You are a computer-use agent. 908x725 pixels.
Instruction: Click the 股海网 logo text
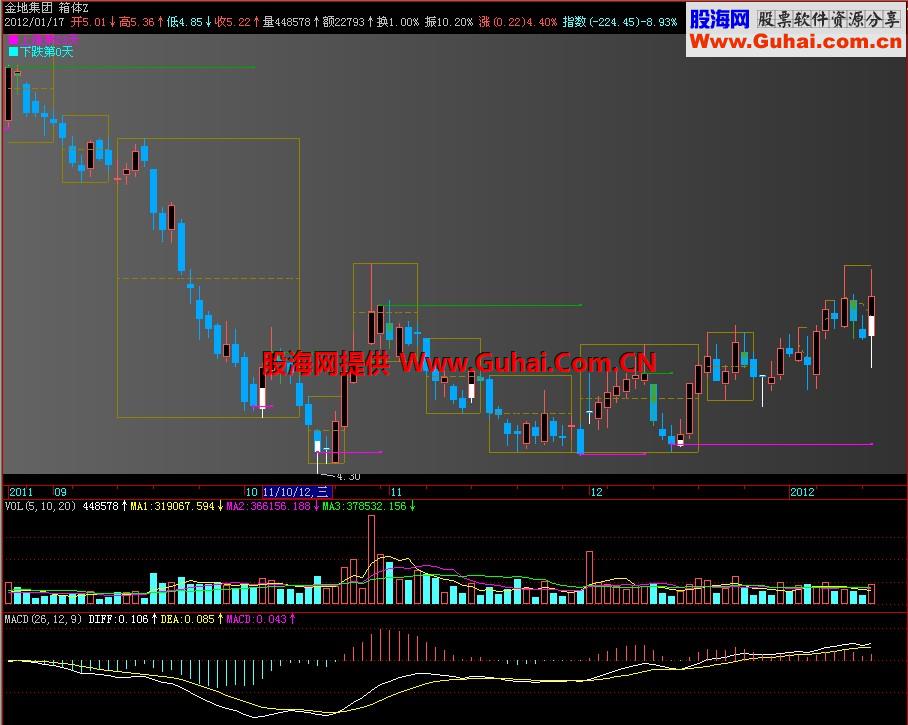tap(720, 19)
